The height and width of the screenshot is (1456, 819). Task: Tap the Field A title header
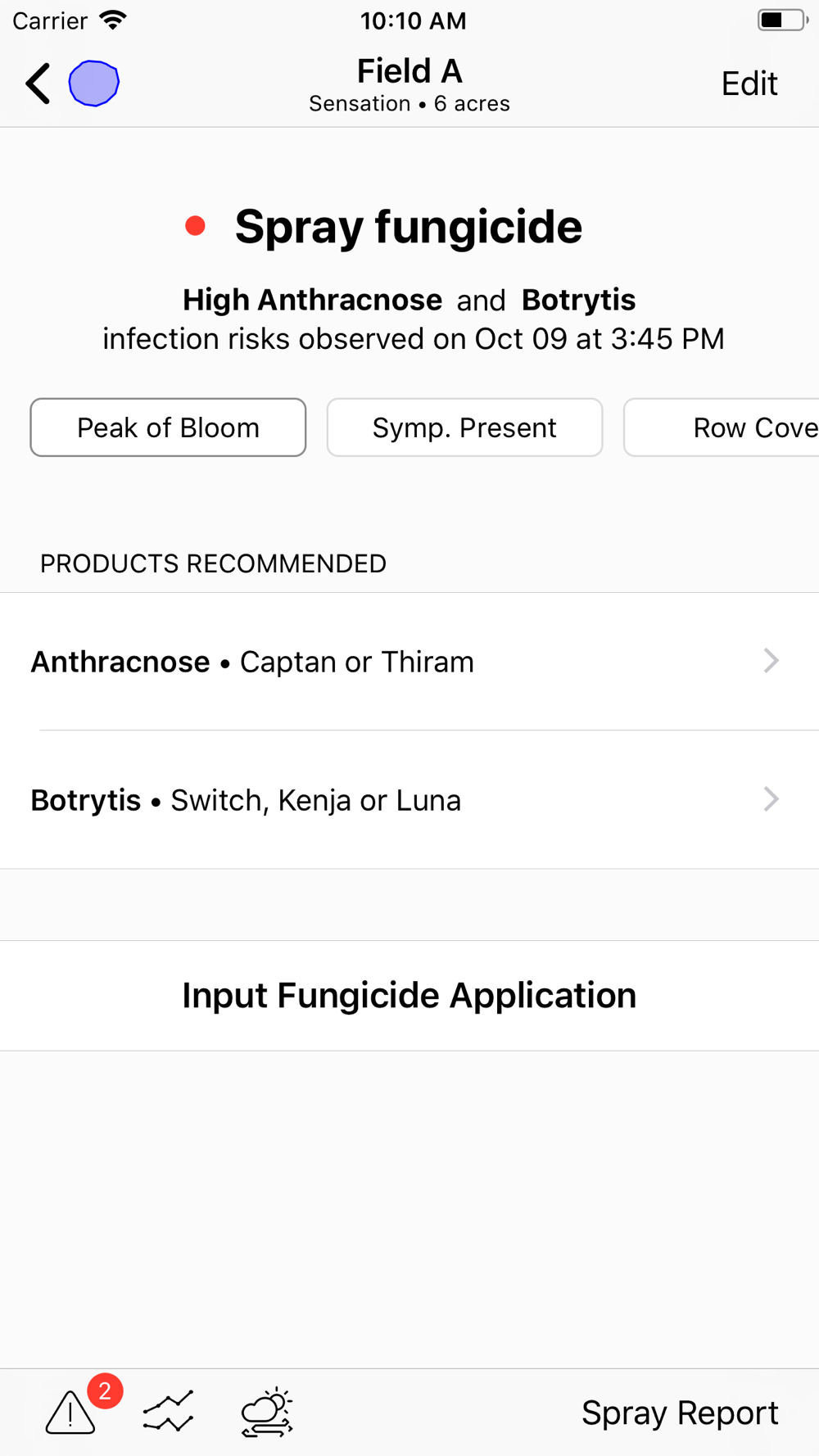(x=409, y=71)
